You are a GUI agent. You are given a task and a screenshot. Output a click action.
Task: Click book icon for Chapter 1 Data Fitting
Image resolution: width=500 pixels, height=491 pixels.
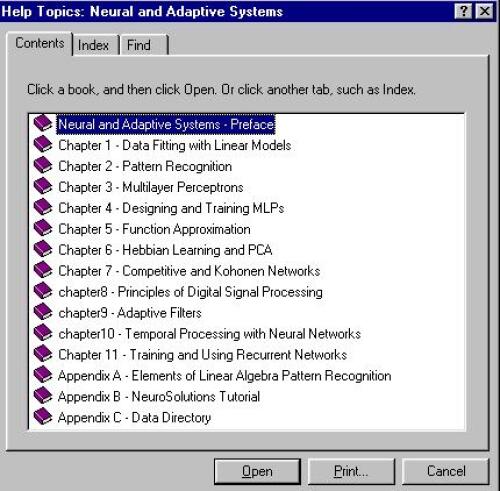43,145
